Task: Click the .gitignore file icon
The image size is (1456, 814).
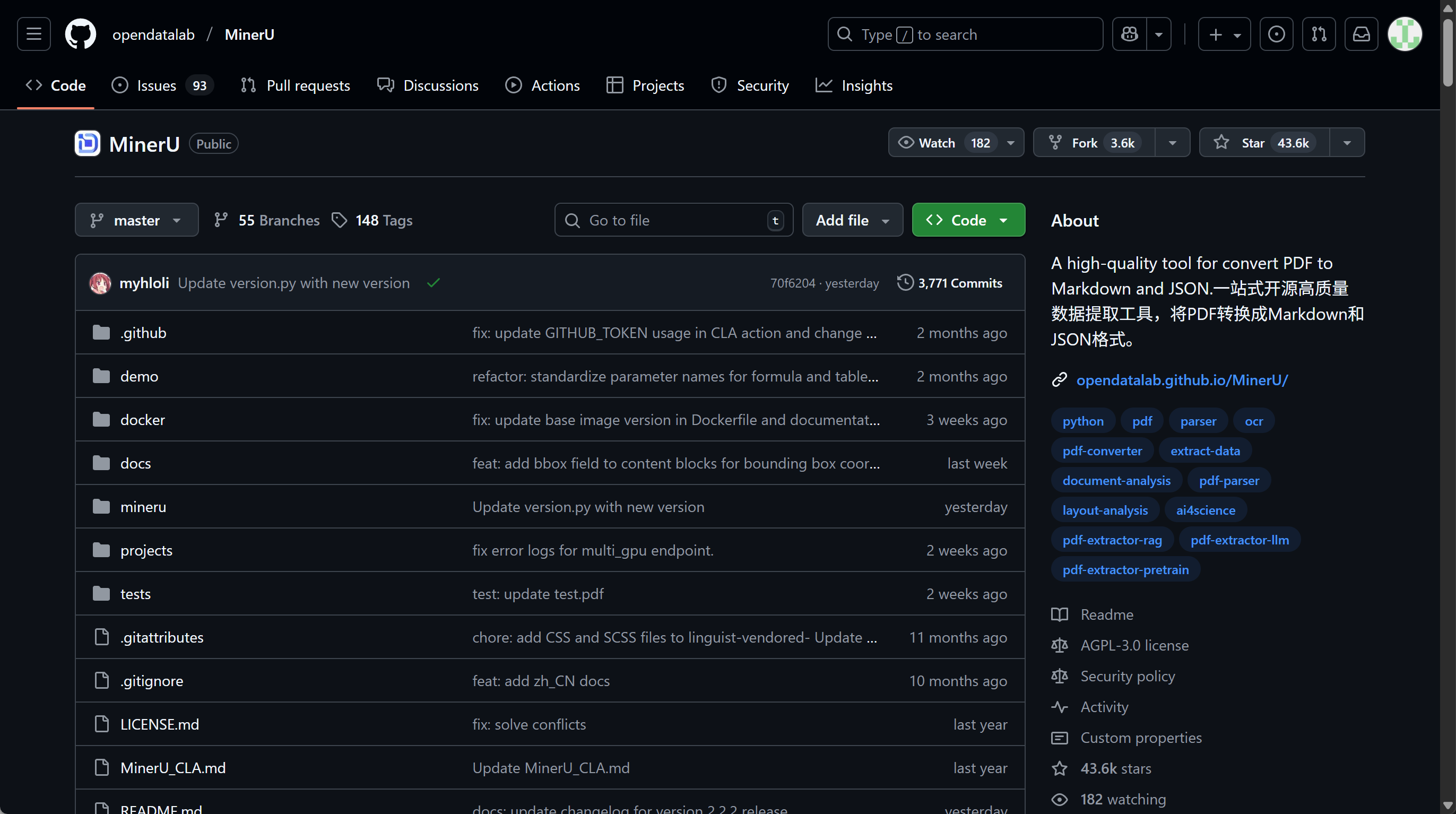Action: 102,681
